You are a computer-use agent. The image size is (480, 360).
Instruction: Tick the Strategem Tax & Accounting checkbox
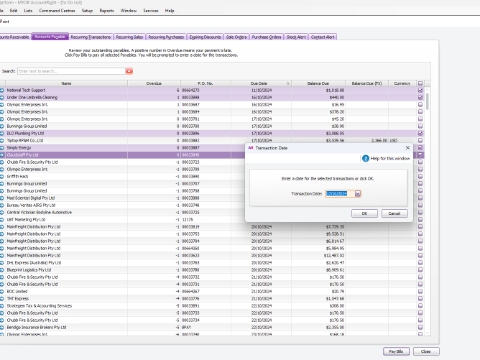tap(420, 306)
